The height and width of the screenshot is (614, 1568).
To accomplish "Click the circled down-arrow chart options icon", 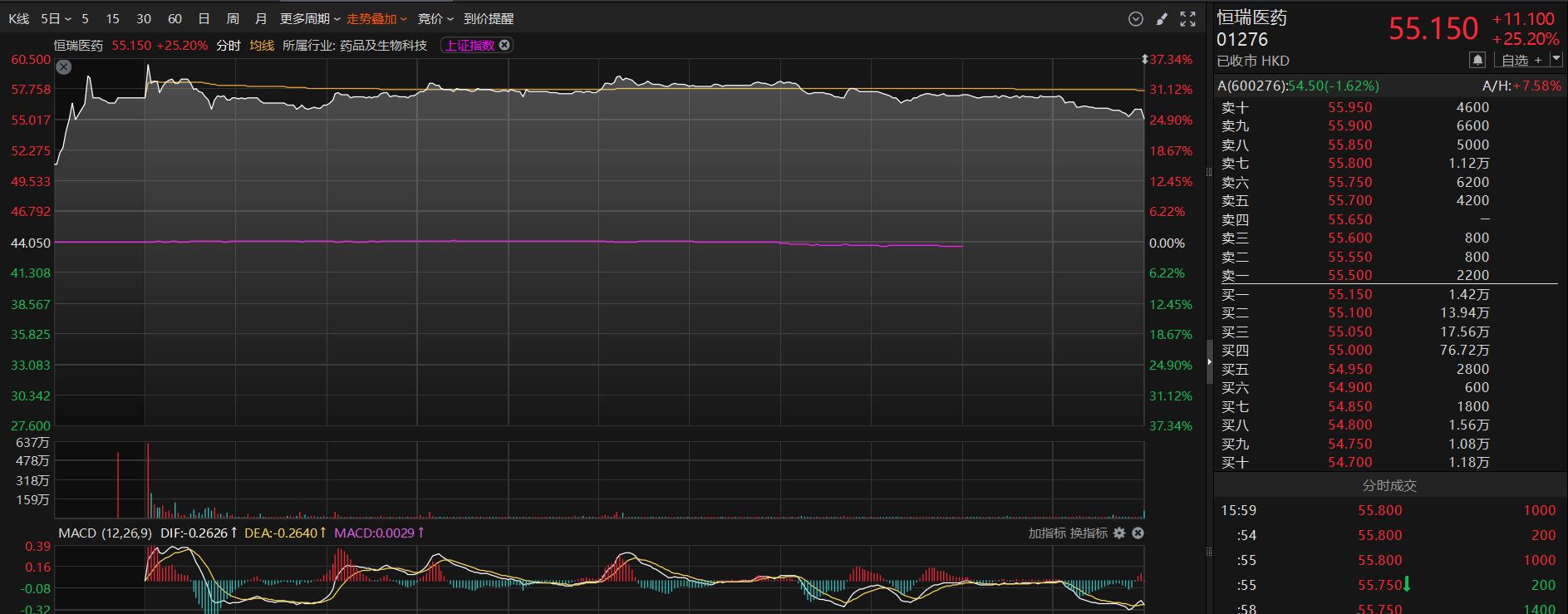I will 1136,19.
